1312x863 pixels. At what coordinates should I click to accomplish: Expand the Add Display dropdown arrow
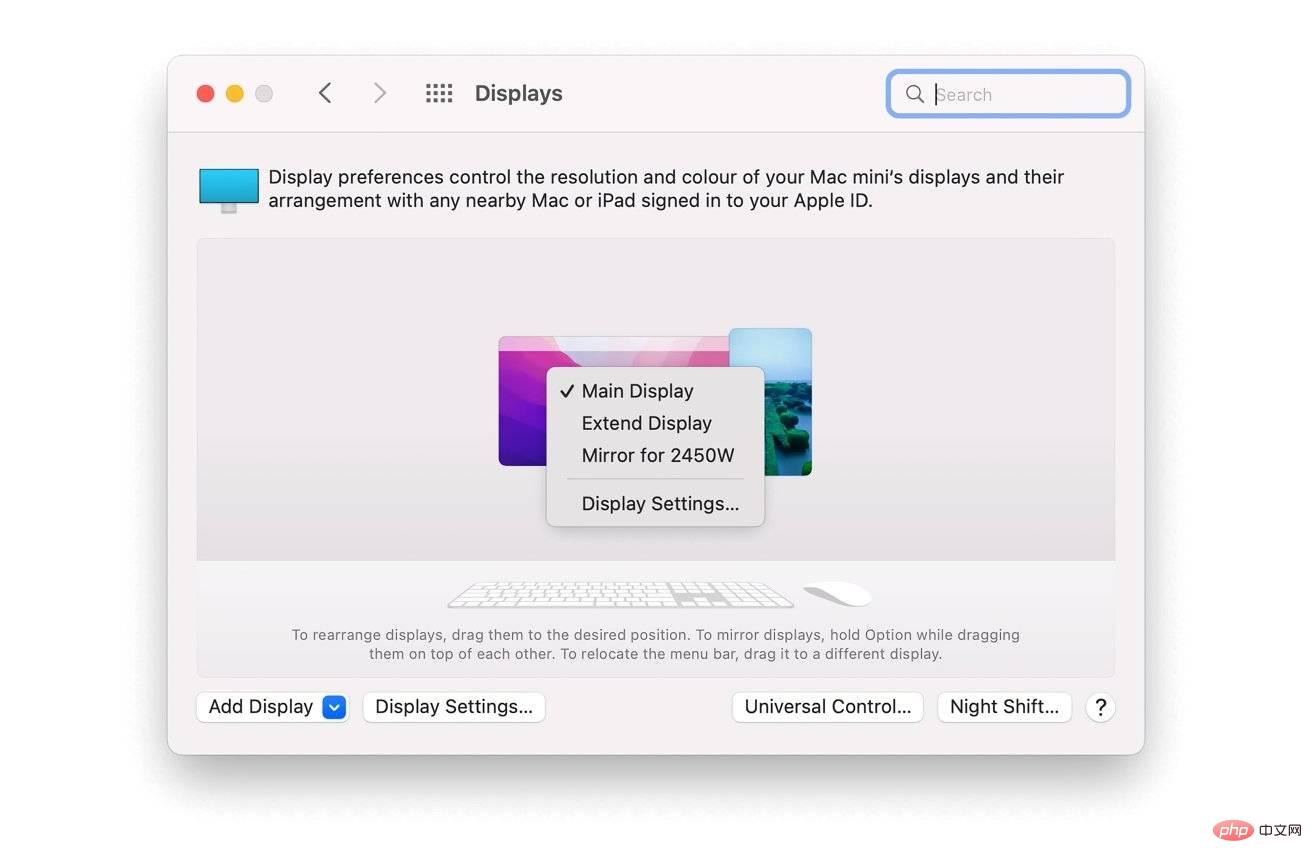coord(335,707)
